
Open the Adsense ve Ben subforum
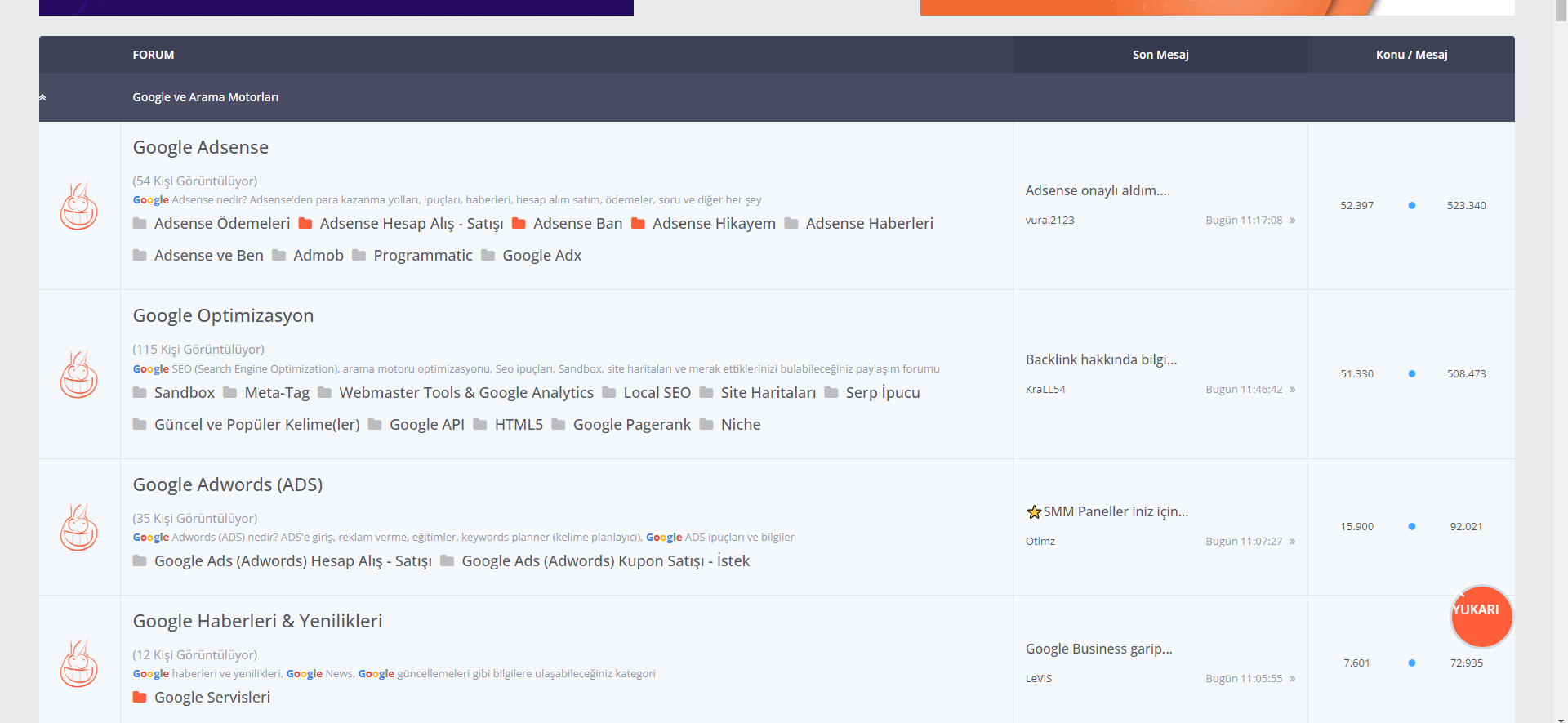tap(209, 255)
